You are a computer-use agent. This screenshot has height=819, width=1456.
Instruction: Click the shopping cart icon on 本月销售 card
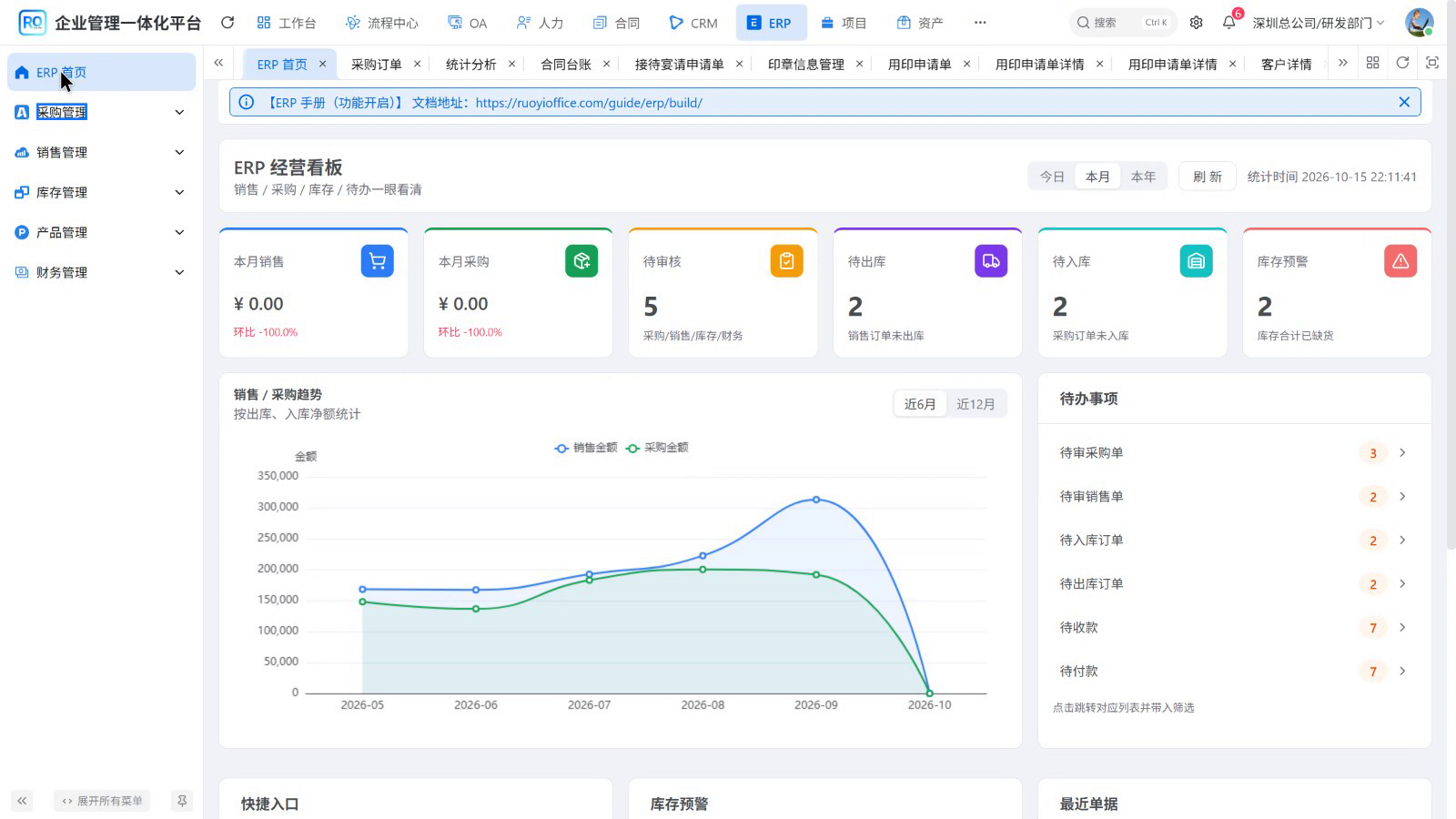[378, 261]
